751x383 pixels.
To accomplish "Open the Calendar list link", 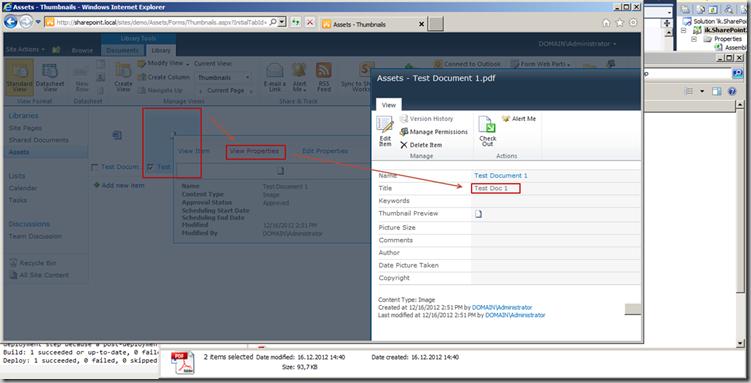I will 23,188.
